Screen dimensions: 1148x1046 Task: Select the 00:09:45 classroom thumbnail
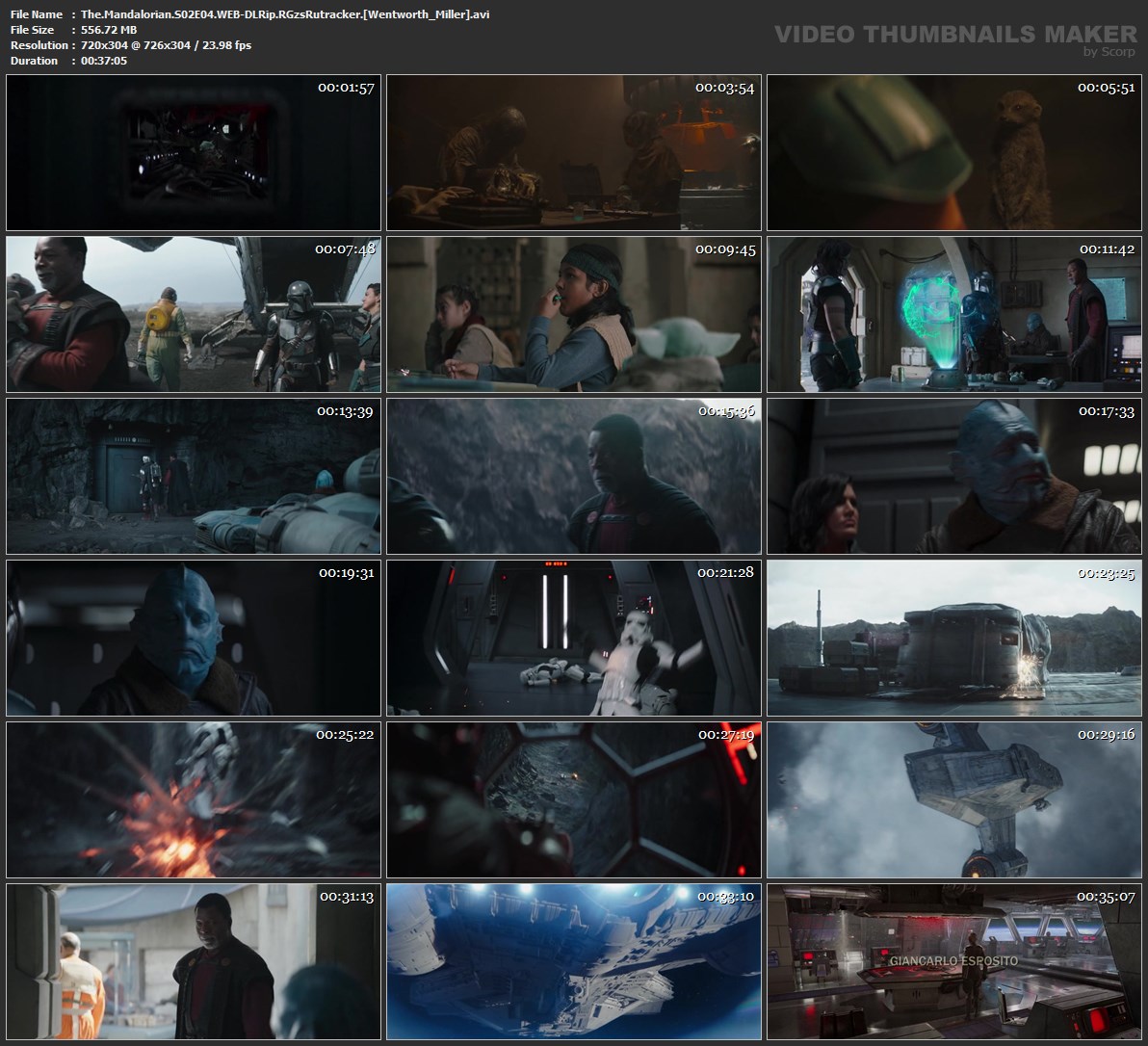tap(574, 314)
